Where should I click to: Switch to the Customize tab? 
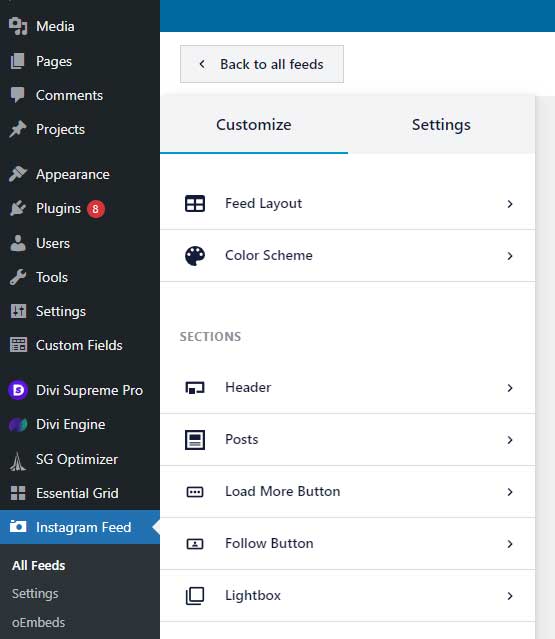(254, 125)
